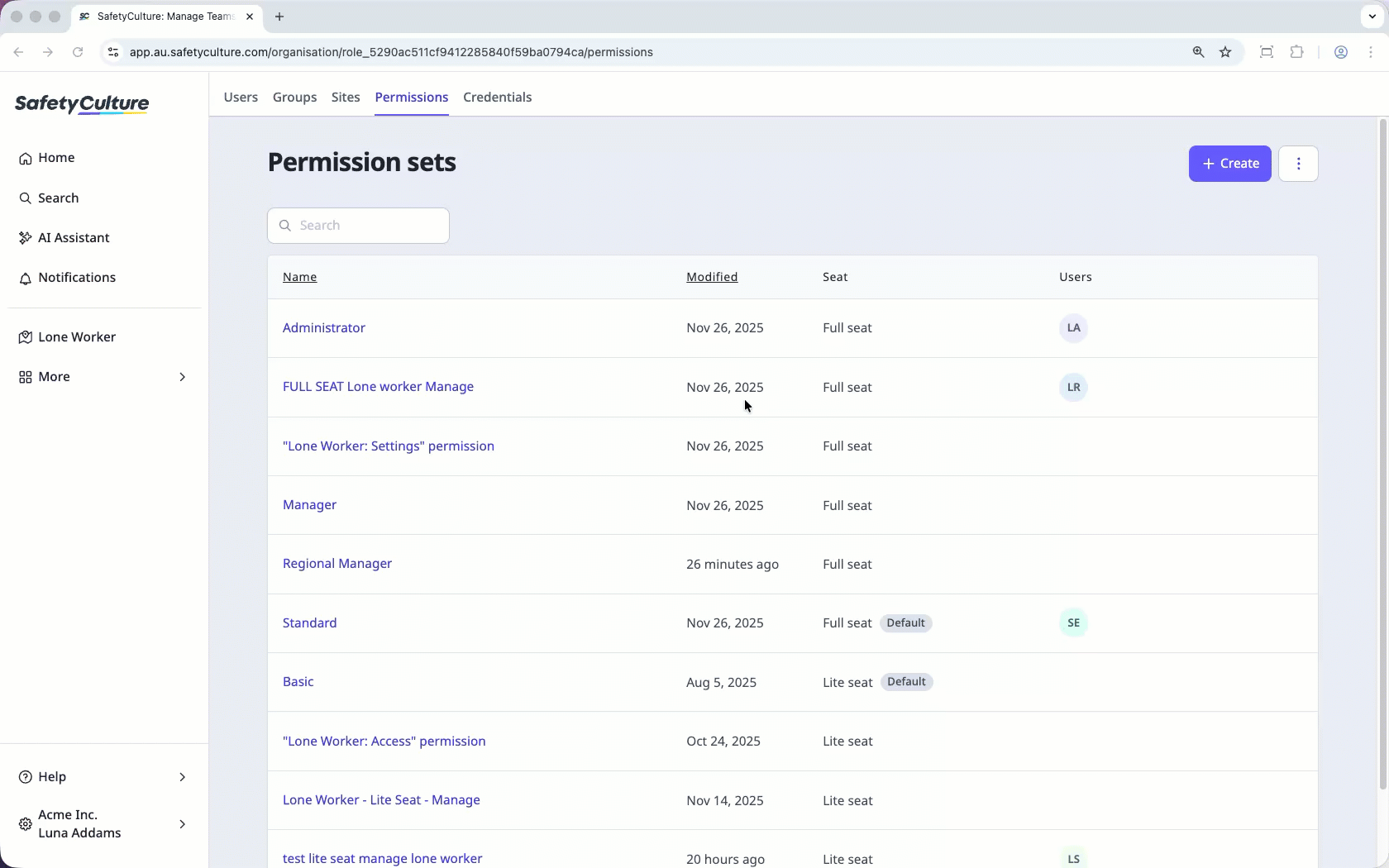Go forward in browser history
The image size is (1389, 868).
tap(48, 52)
